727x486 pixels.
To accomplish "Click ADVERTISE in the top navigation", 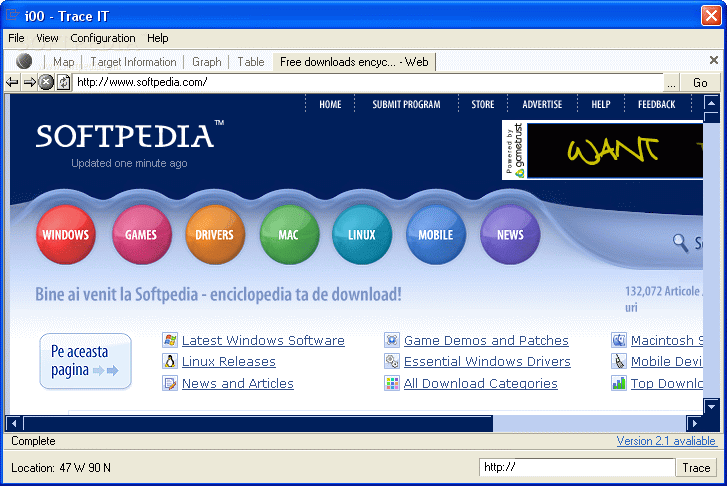I will (x=542, y=104).
